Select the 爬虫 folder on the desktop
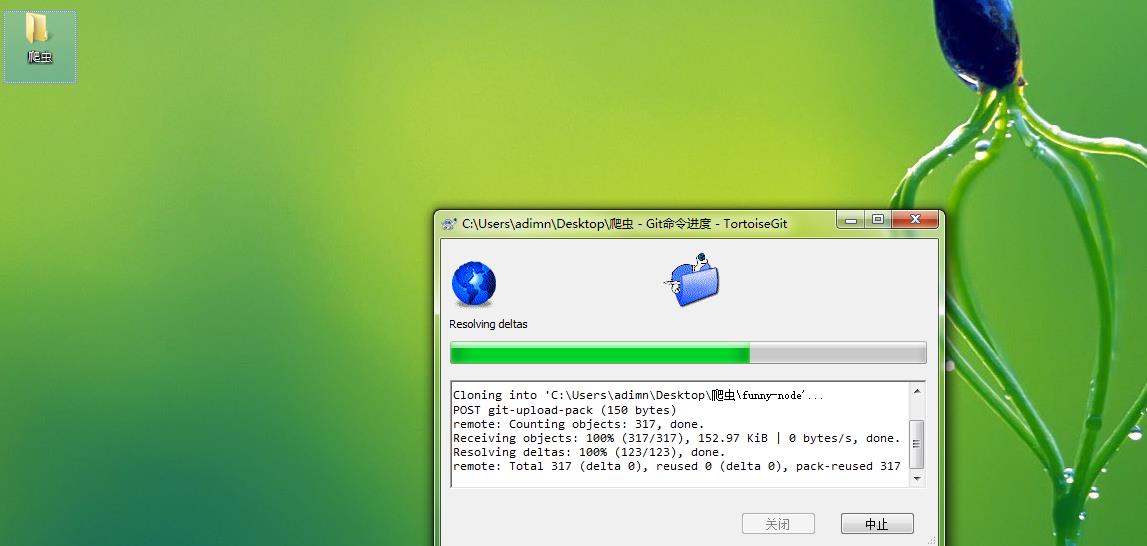The height and width of the screenshot is (546, 1147). (40, 46)
